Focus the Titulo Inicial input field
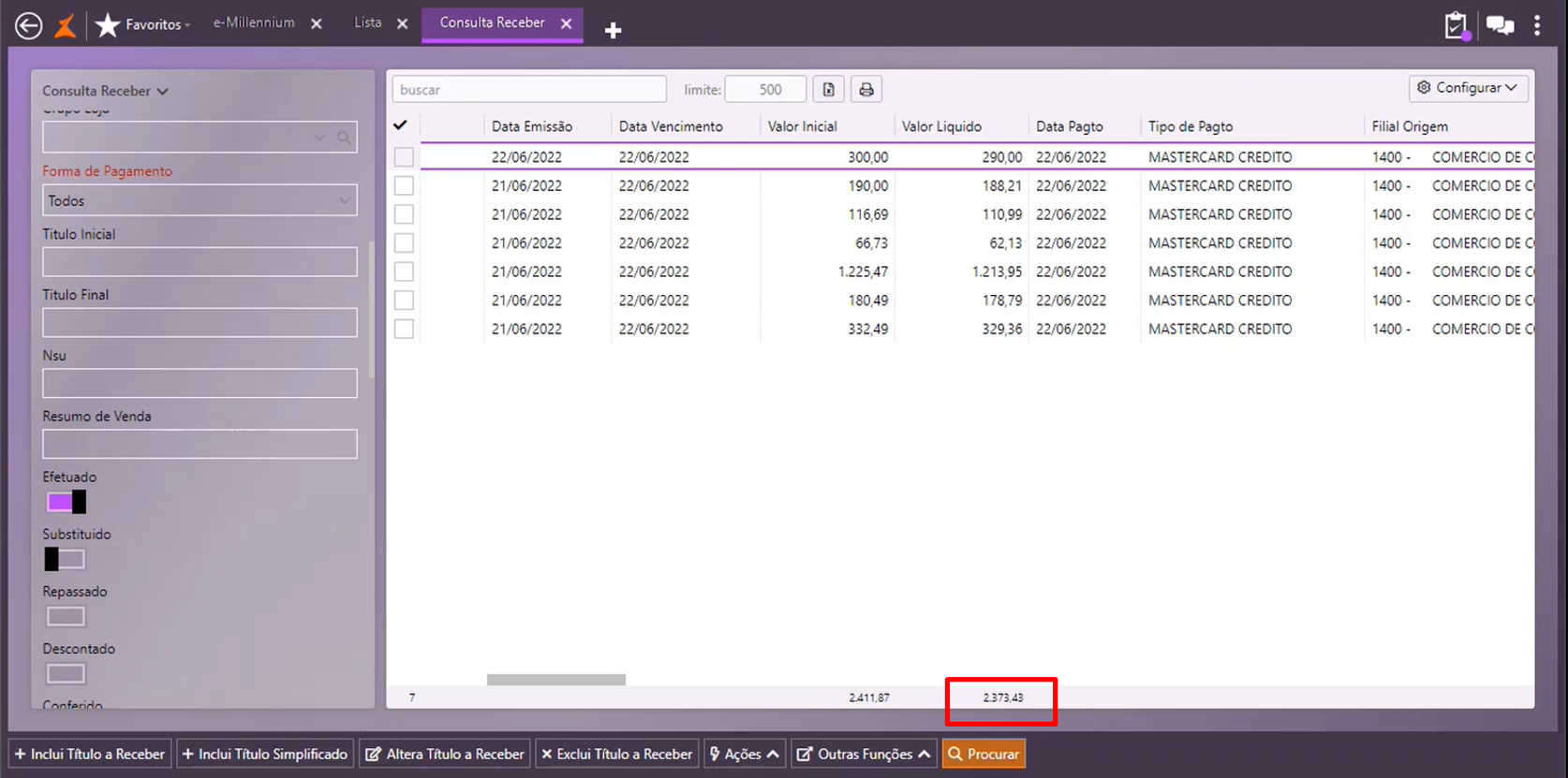1568x778 pixels. (x=200, y=261)
